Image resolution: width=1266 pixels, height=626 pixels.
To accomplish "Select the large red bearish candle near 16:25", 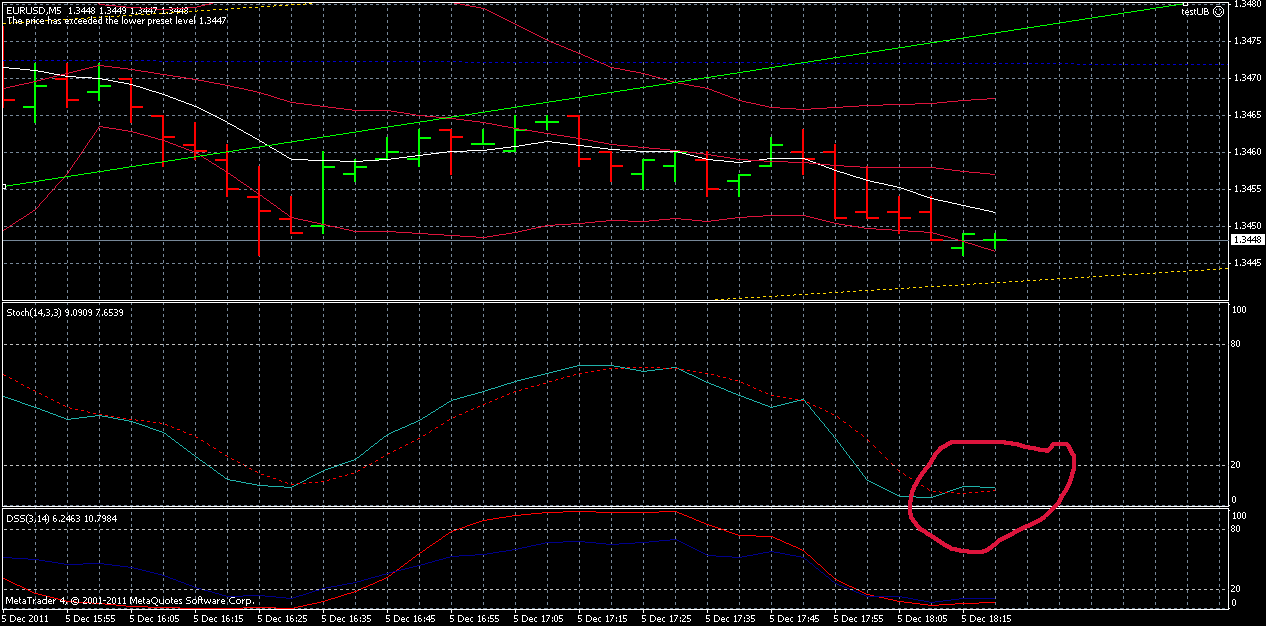I will pos(258,210).
